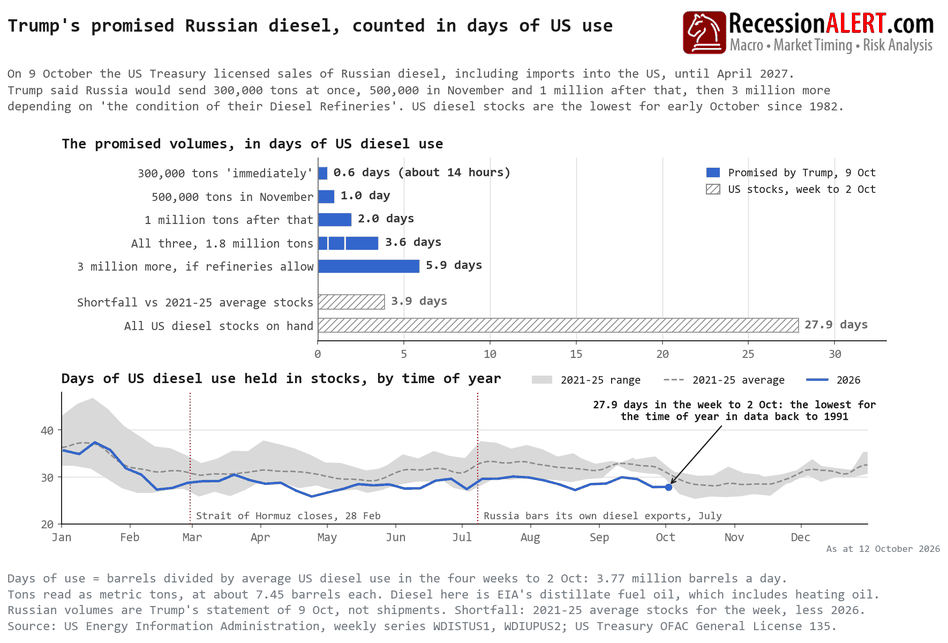Image resolution: width=948 pixels, height=643 pixels.
Task: Select the '3 million more, if refineries allow' bar
Action: tap(369, 266)
